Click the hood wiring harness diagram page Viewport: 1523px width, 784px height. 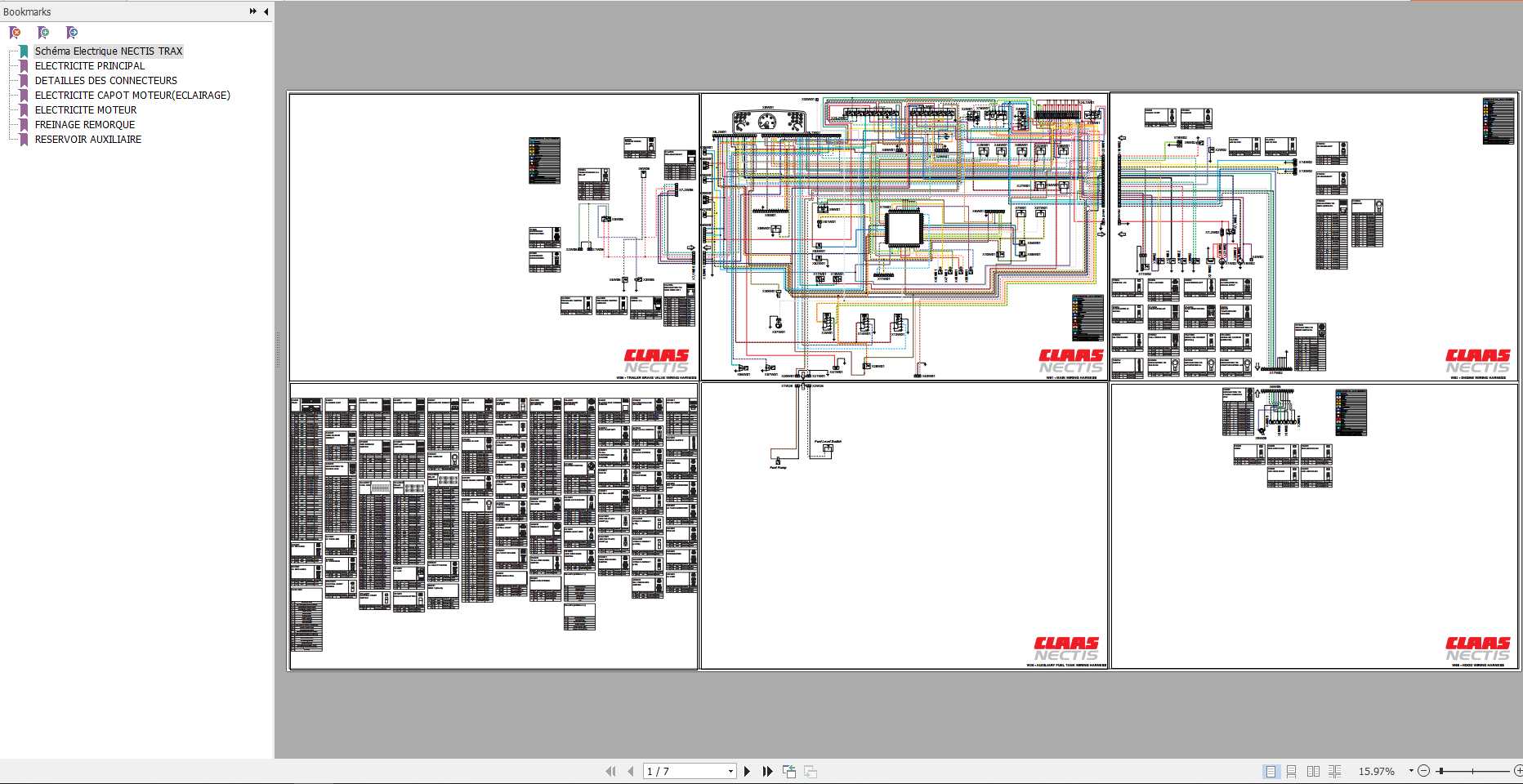point(1314,526)
